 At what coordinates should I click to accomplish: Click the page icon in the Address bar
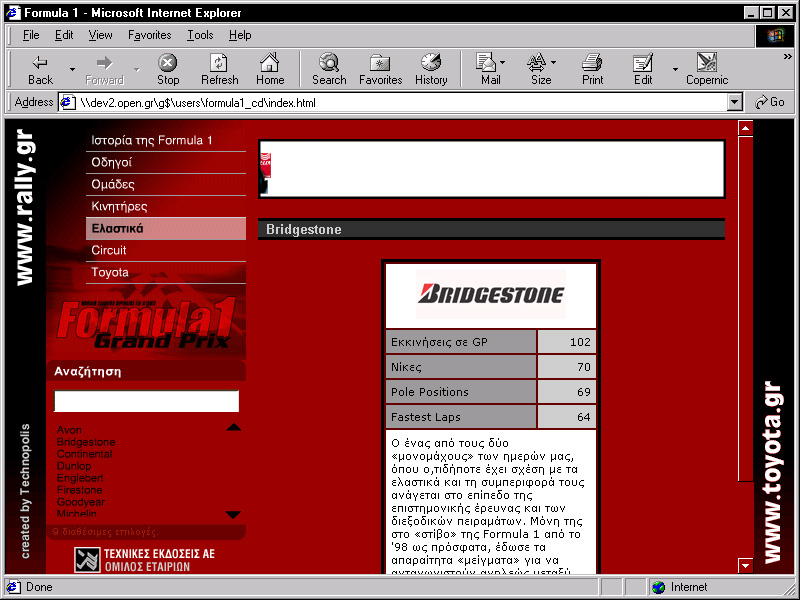coord(67,103)
